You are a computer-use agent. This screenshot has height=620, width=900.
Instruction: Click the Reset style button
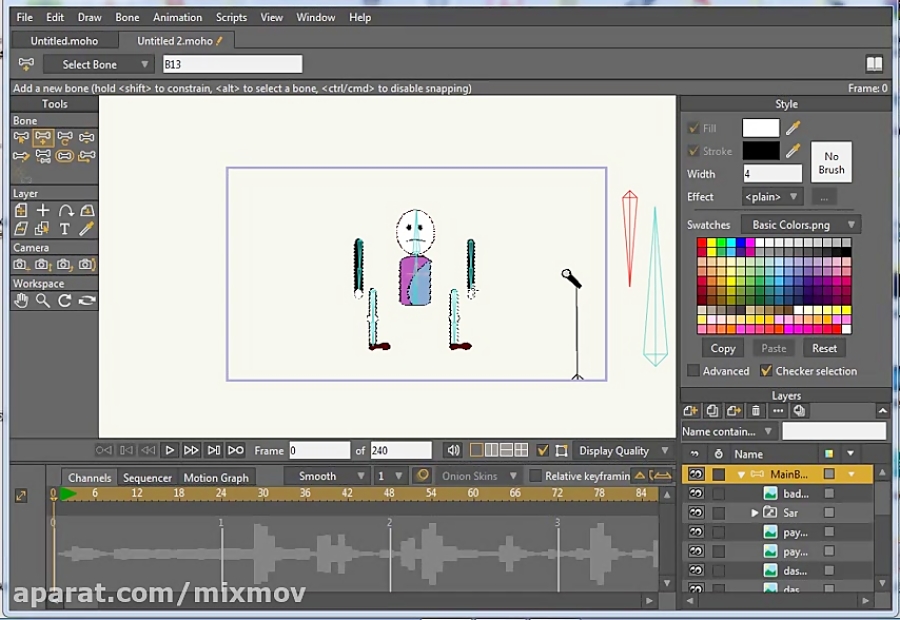coord(824,348)
